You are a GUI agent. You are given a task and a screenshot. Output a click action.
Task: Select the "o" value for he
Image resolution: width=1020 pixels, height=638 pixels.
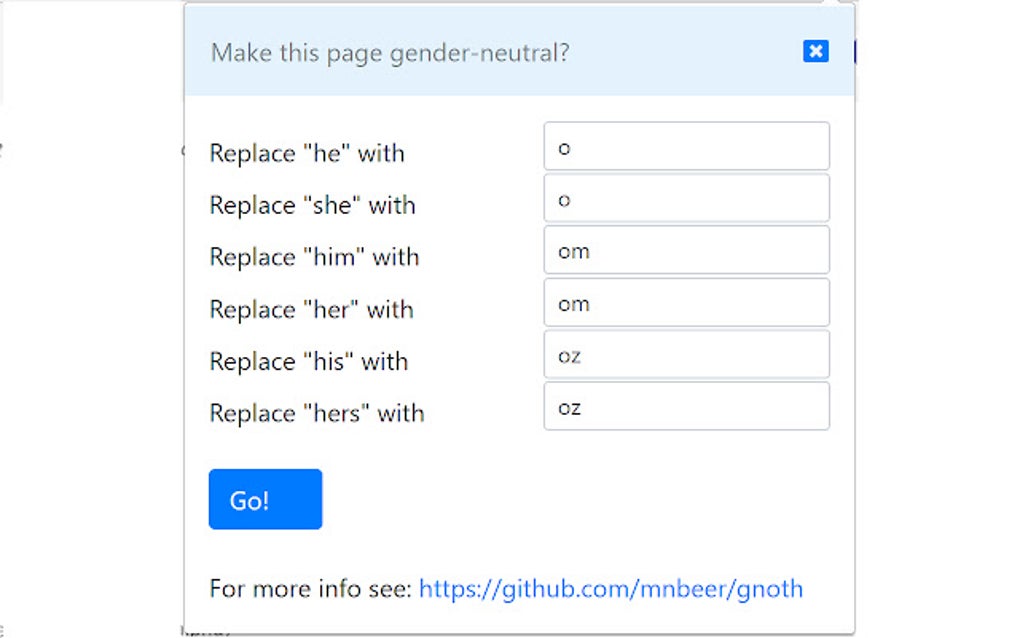(565, 146)
